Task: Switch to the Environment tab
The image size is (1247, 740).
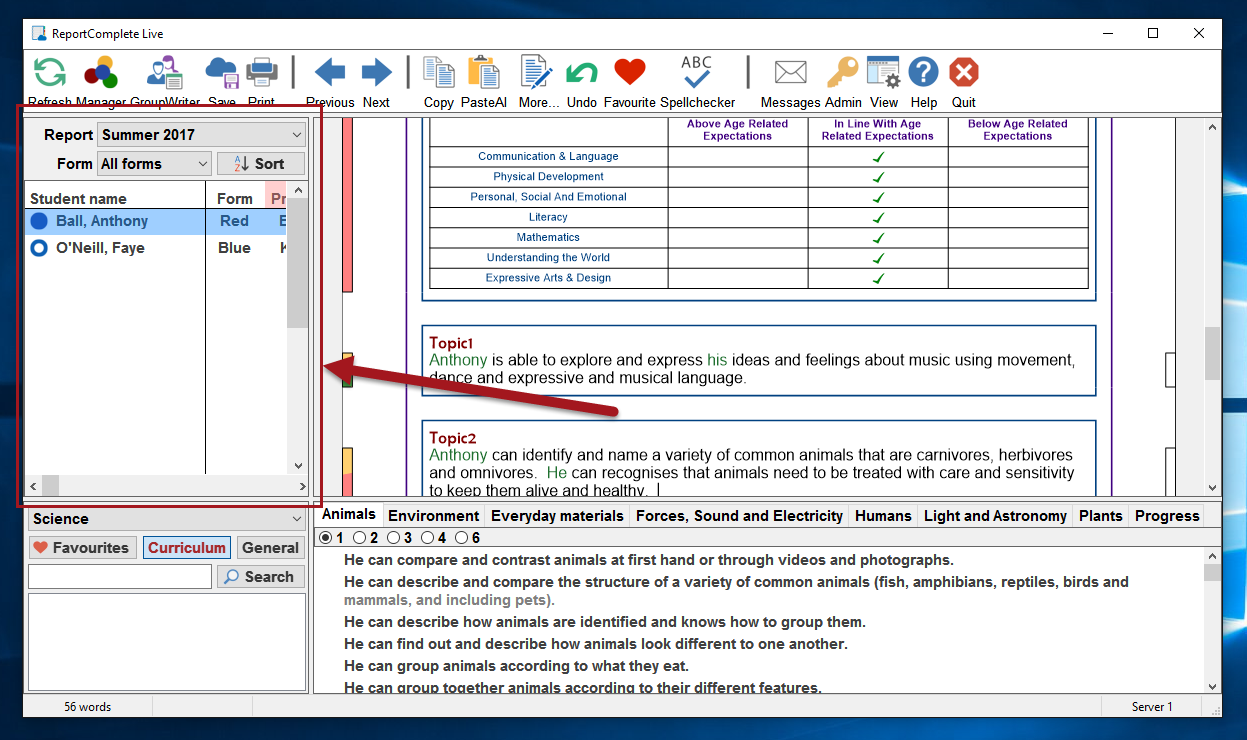Action: coord(433,516)
